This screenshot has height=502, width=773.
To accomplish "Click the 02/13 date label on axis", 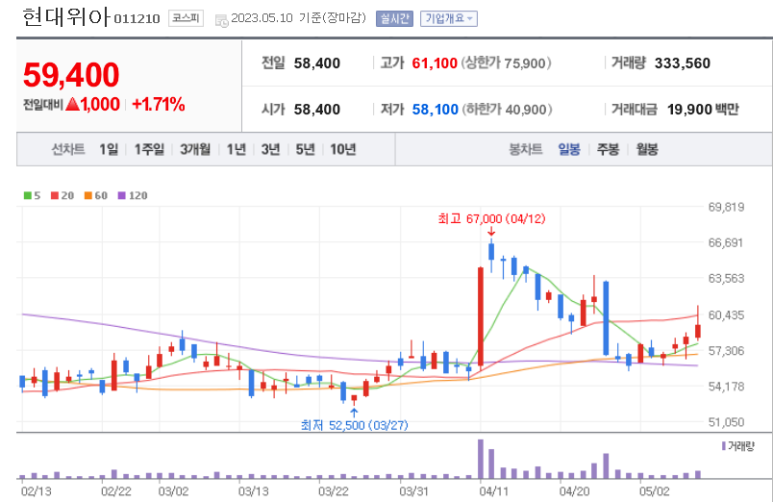I will (x=36, y=492).
